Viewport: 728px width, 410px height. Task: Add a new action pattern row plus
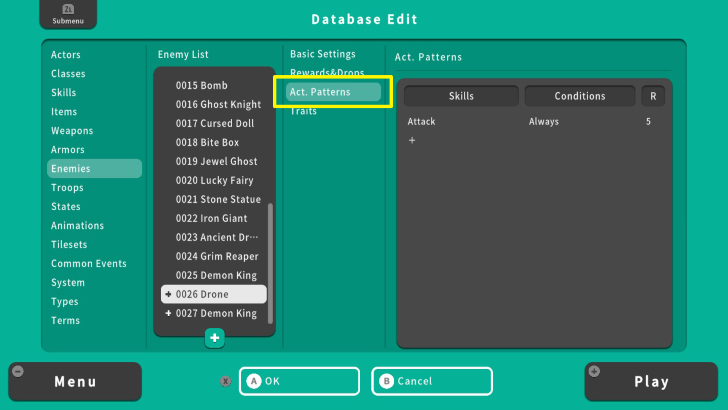coord(412,140)
